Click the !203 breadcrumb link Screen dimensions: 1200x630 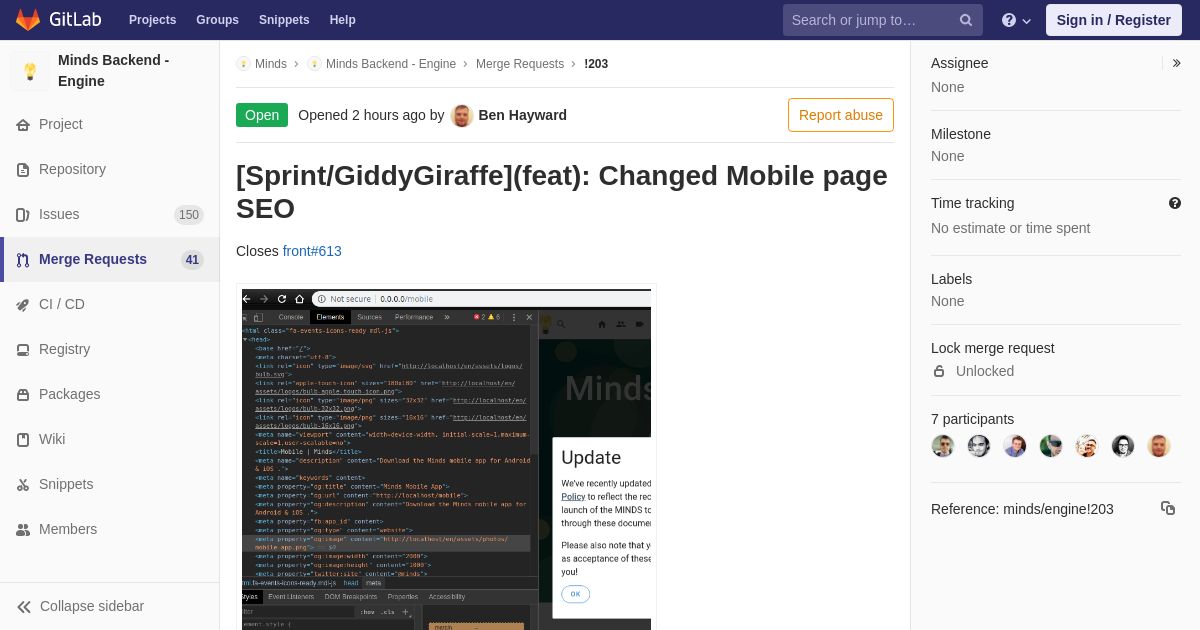pos(596,64)
